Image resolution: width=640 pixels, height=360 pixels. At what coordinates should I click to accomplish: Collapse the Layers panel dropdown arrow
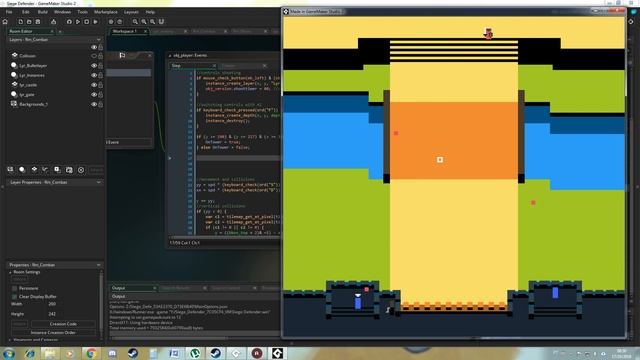click(99, 40)
